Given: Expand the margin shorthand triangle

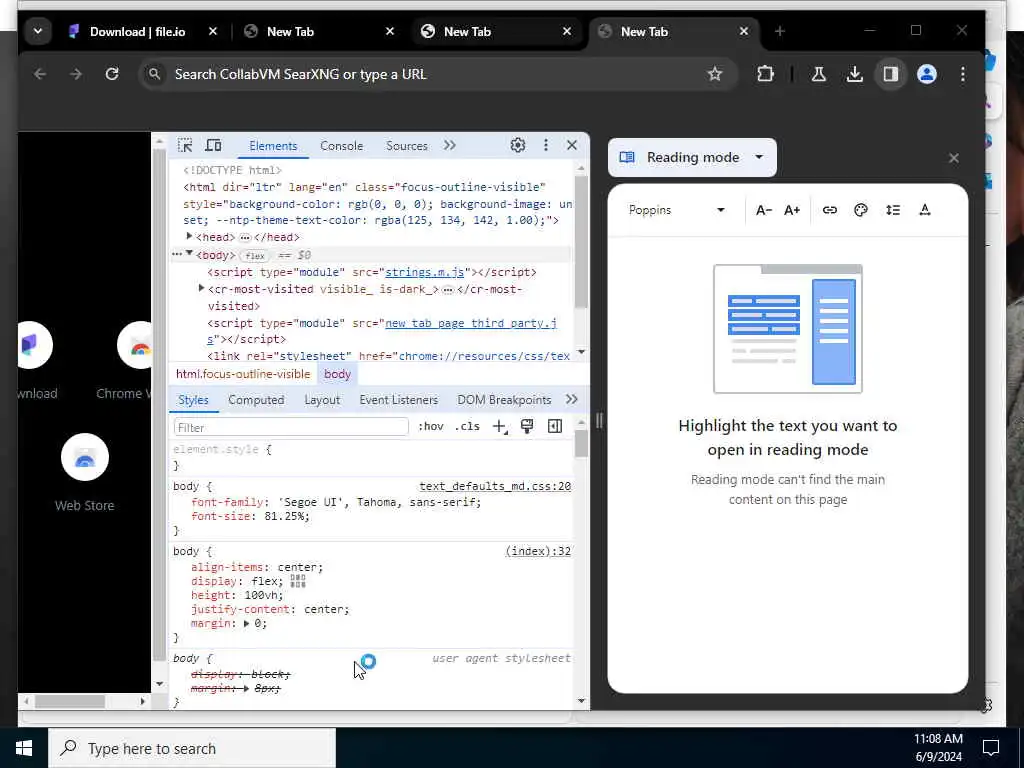Looking at the screenshot, I should [246, 623].
